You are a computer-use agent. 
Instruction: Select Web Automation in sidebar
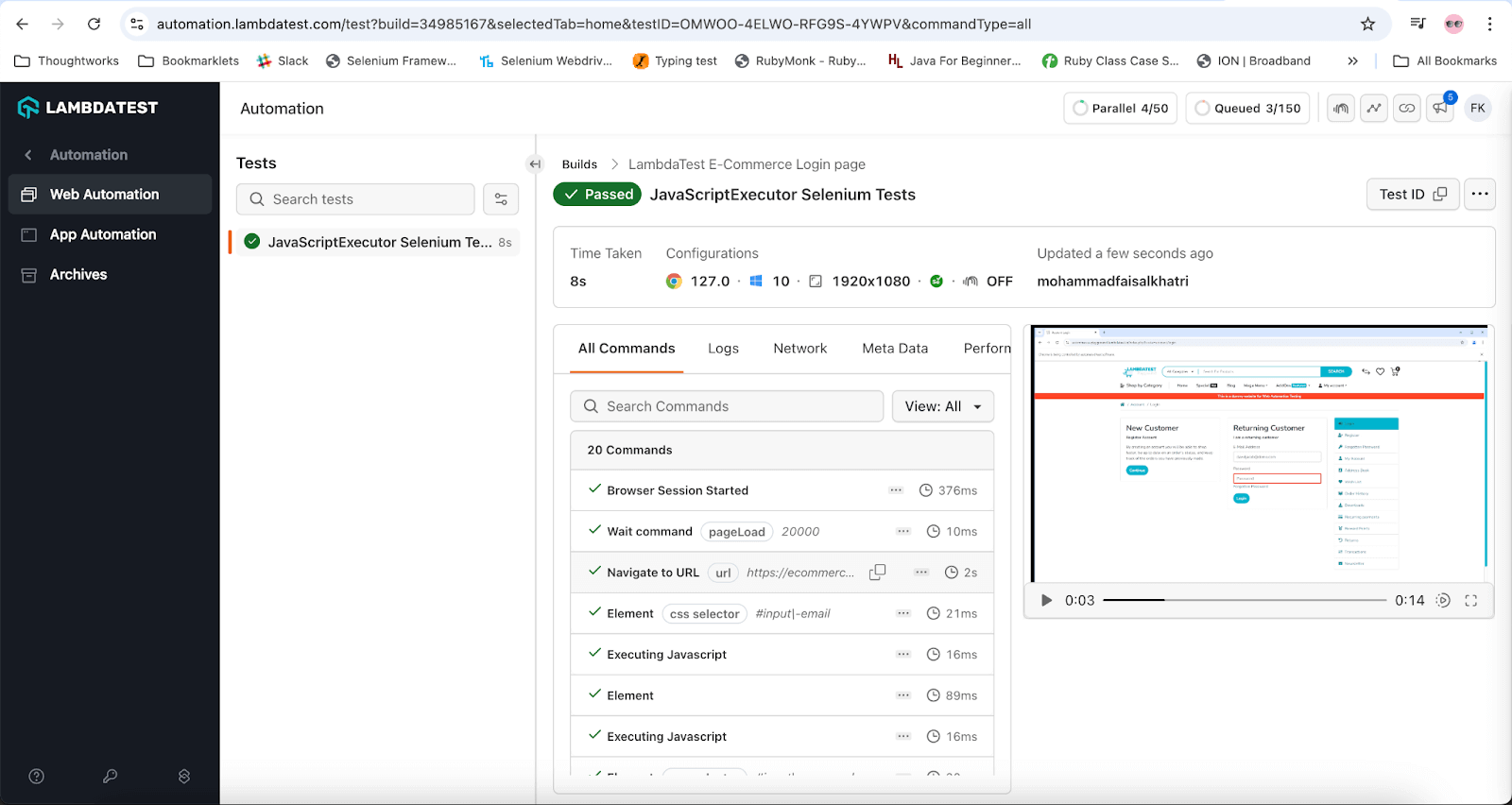(110, 194)
